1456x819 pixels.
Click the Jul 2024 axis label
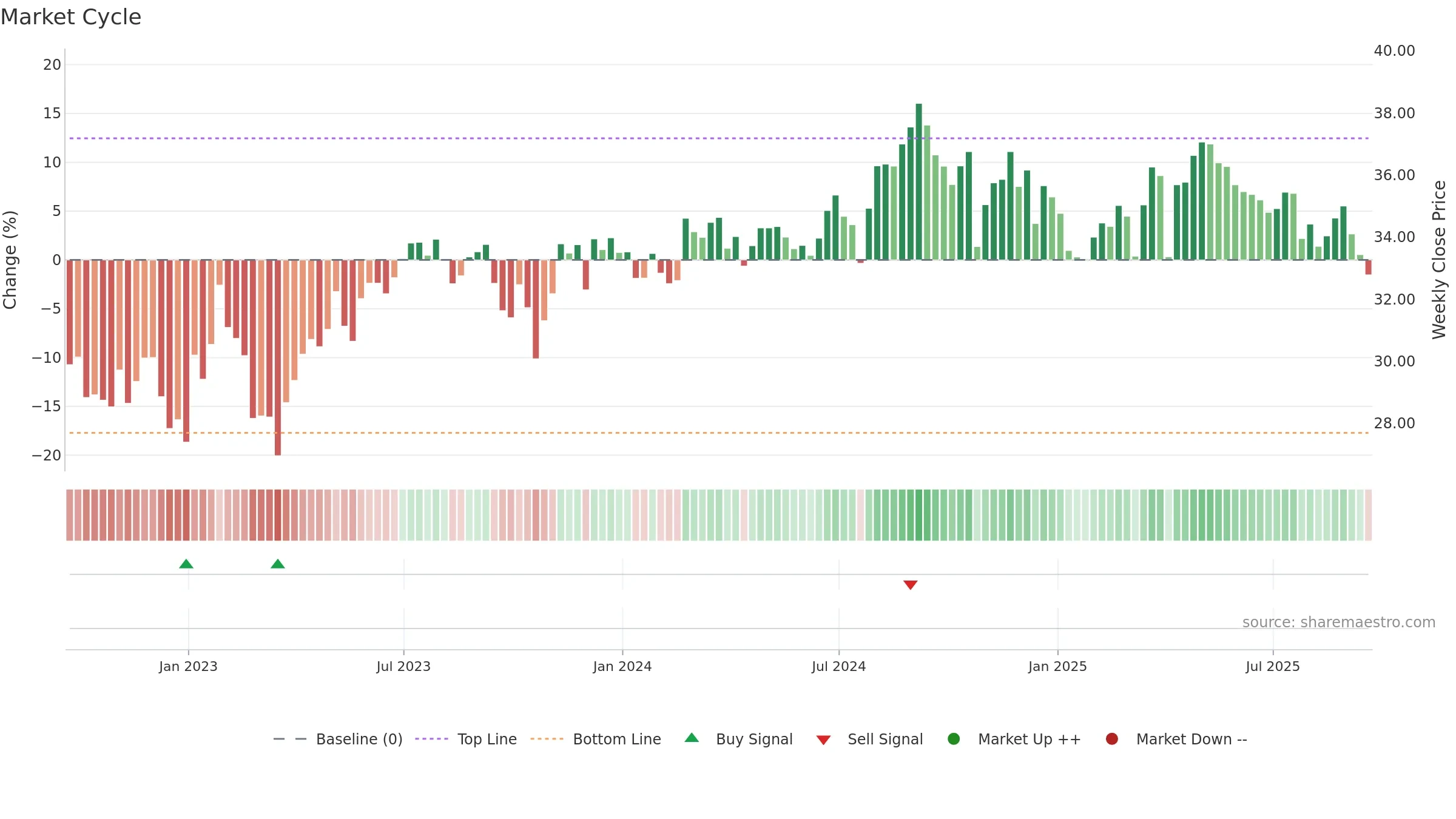[x=839, y=666]
